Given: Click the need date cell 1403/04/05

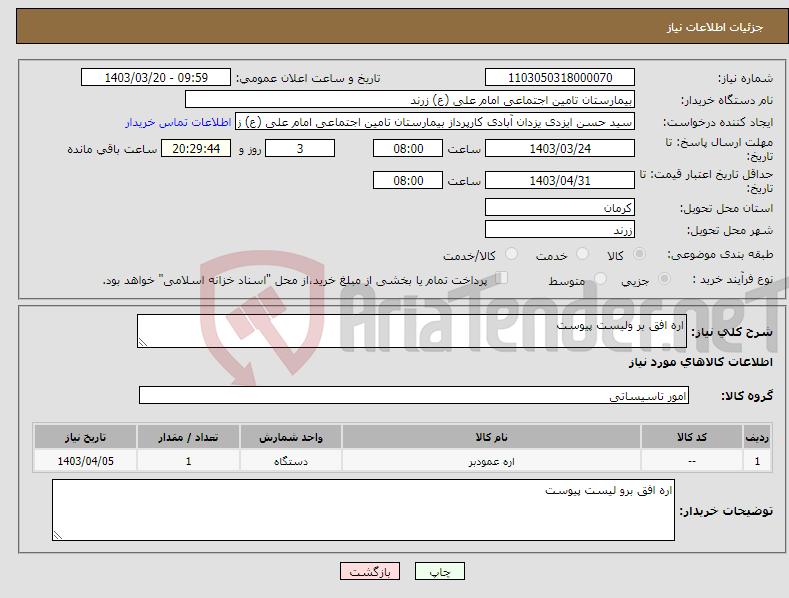Looking at the screenshot, I should click(86, 461).
